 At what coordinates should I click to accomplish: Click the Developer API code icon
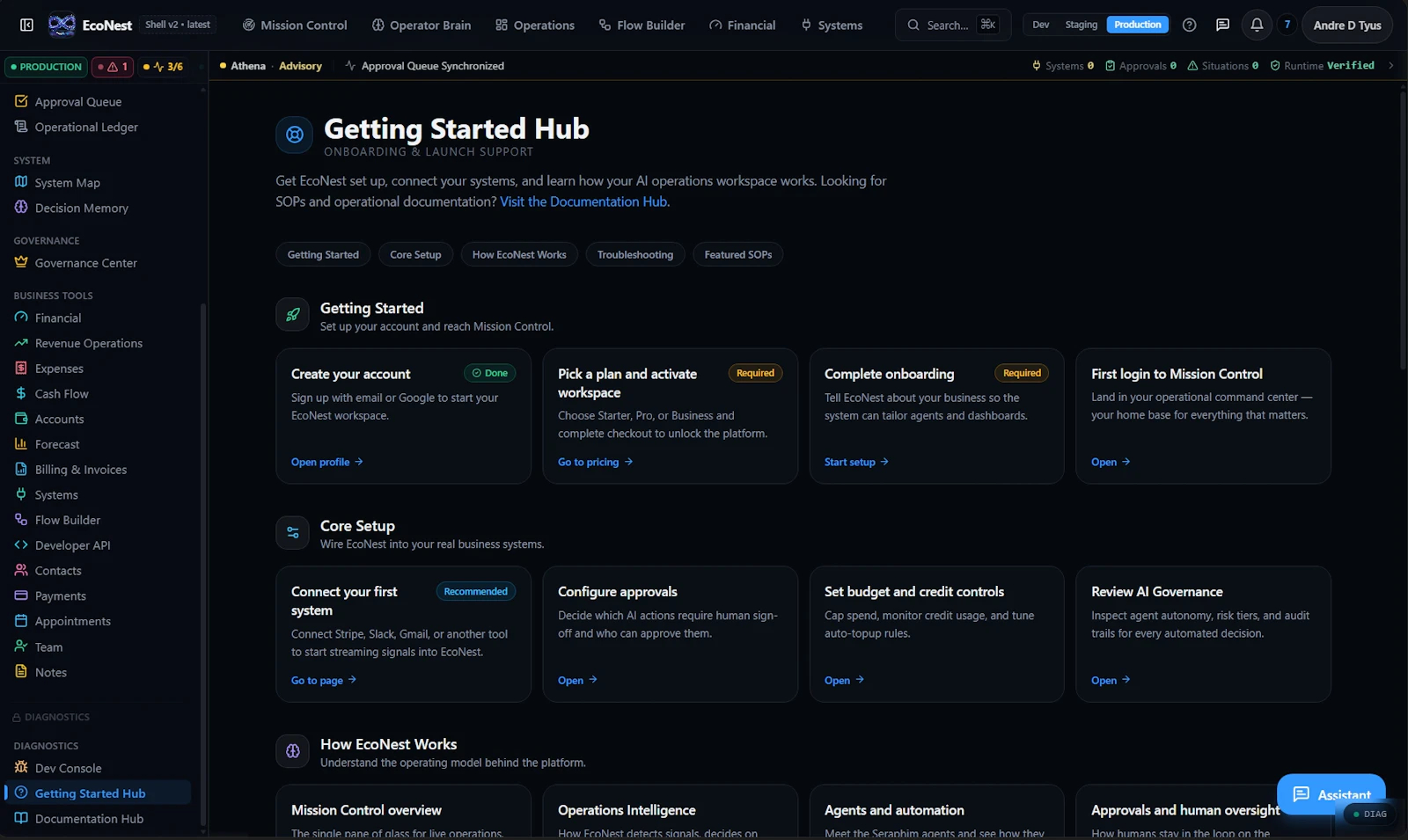click(21, 544)
